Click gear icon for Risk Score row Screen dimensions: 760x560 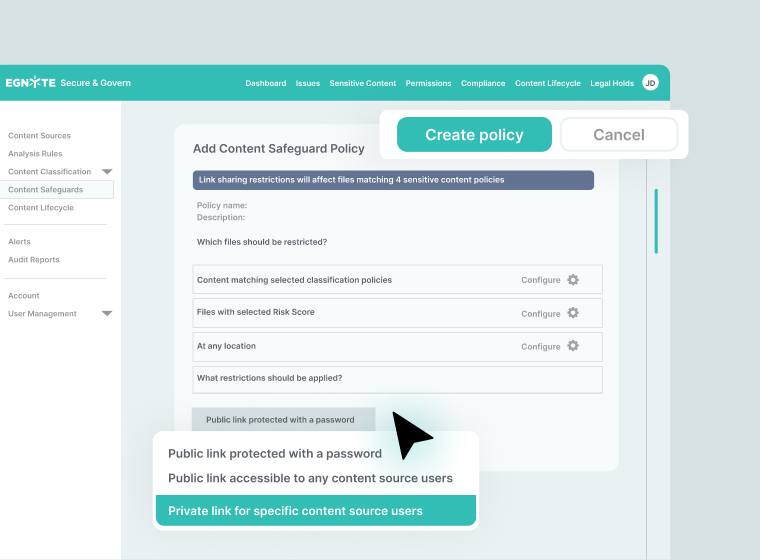[x=573, y=313]
